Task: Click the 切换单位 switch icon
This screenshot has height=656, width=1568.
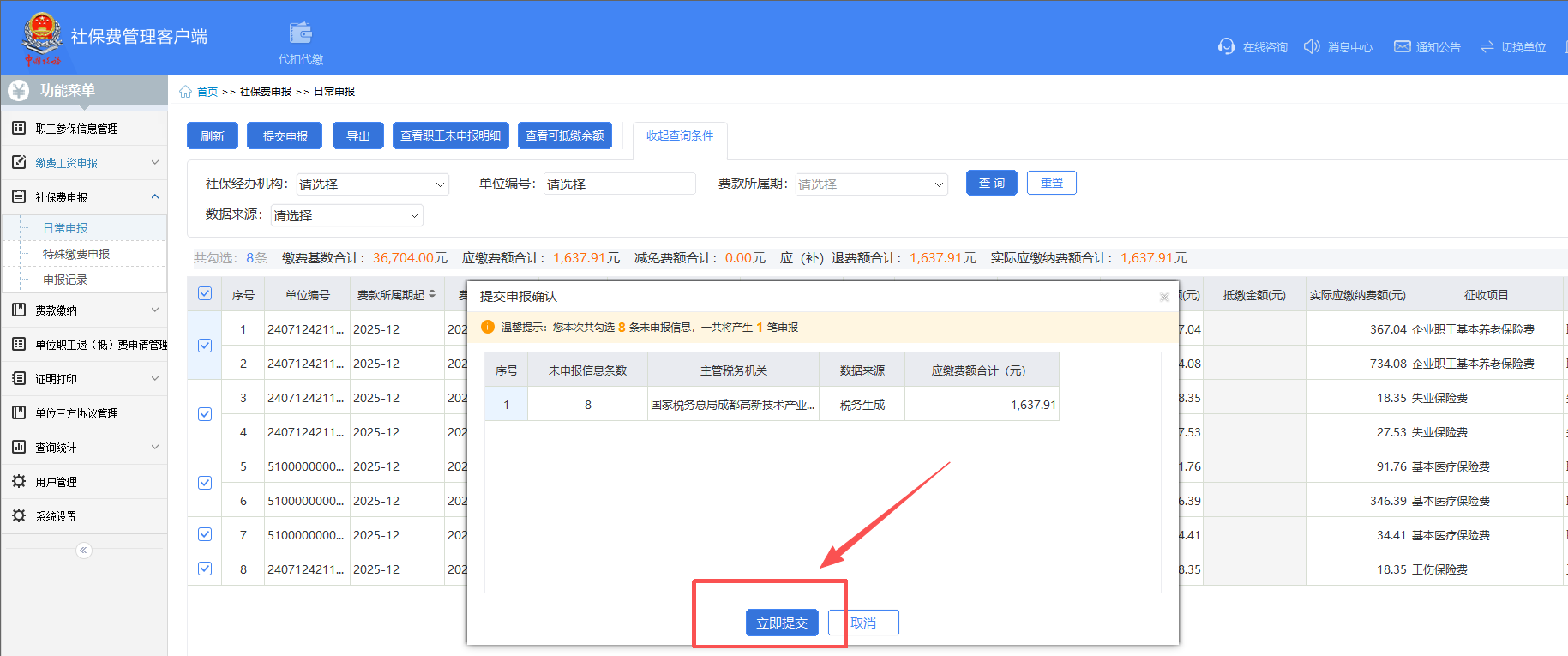Action: 1487,46
